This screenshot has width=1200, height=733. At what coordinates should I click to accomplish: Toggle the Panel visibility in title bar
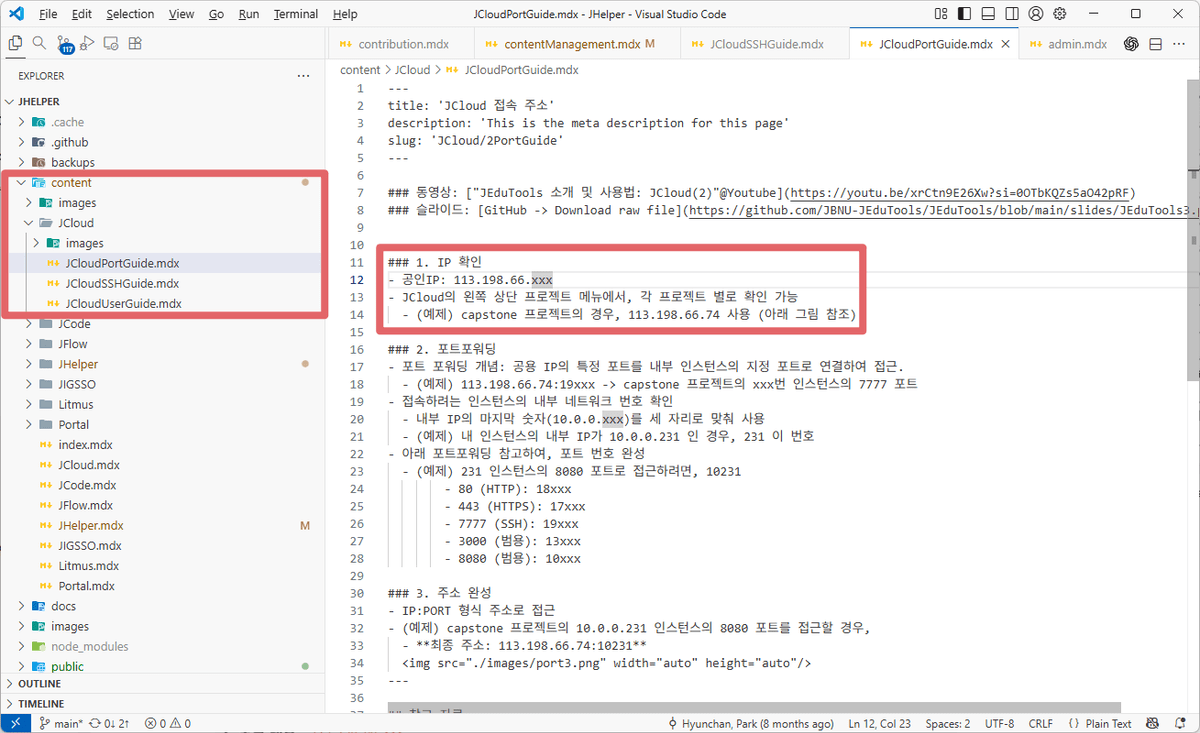(988, 14)
